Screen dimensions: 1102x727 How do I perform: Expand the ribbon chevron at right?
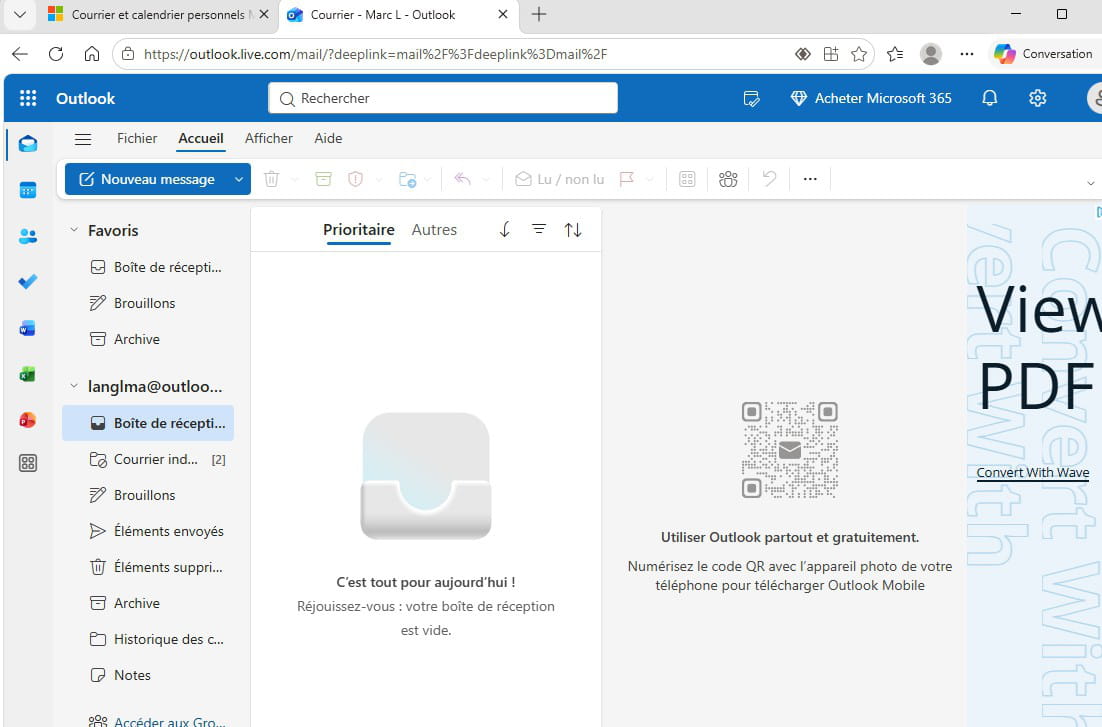(1091, 183)
